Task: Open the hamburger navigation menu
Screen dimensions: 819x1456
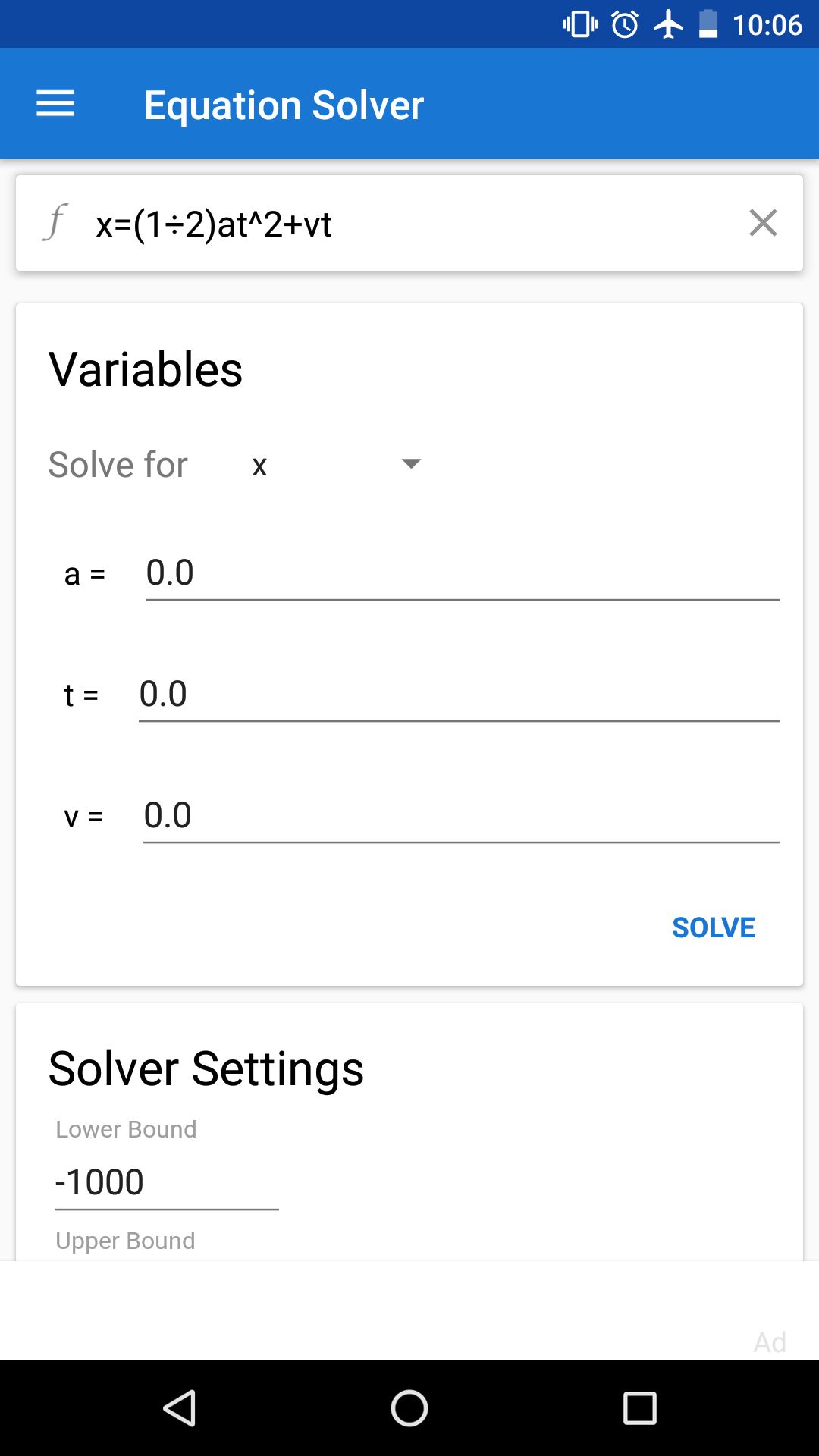Action: (55, 104)
